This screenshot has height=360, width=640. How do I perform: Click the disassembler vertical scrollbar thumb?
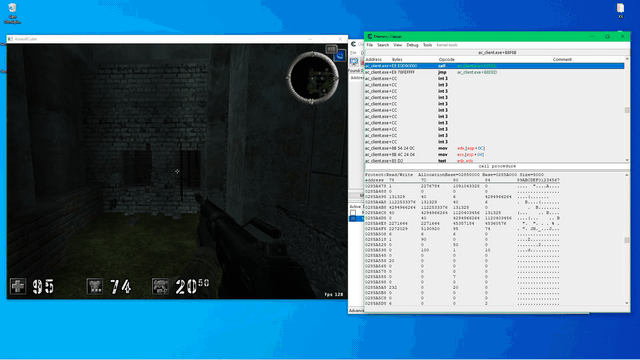627,110
